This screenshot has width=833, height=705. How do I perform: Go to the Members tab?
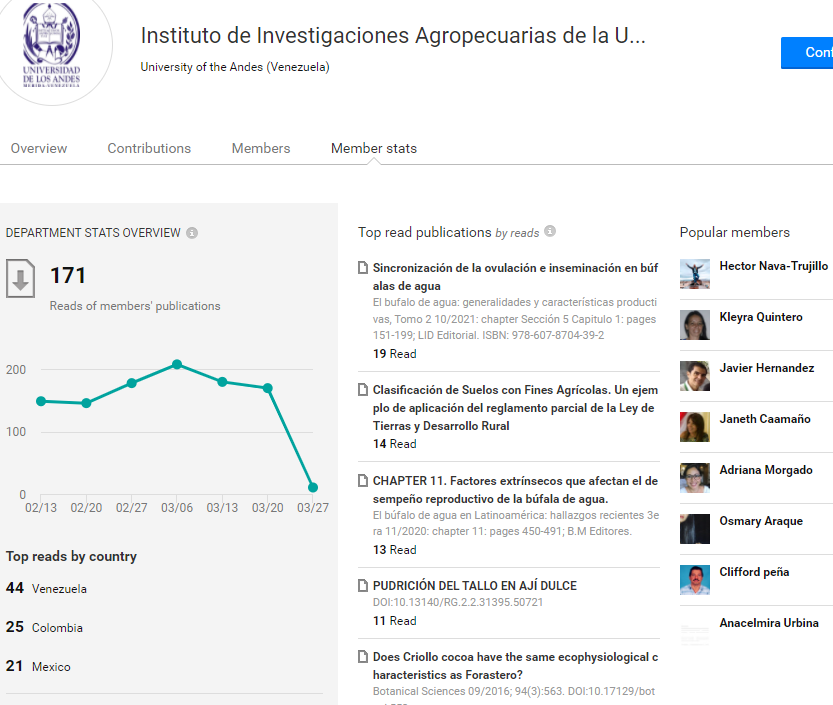click(x=261, y=148)
